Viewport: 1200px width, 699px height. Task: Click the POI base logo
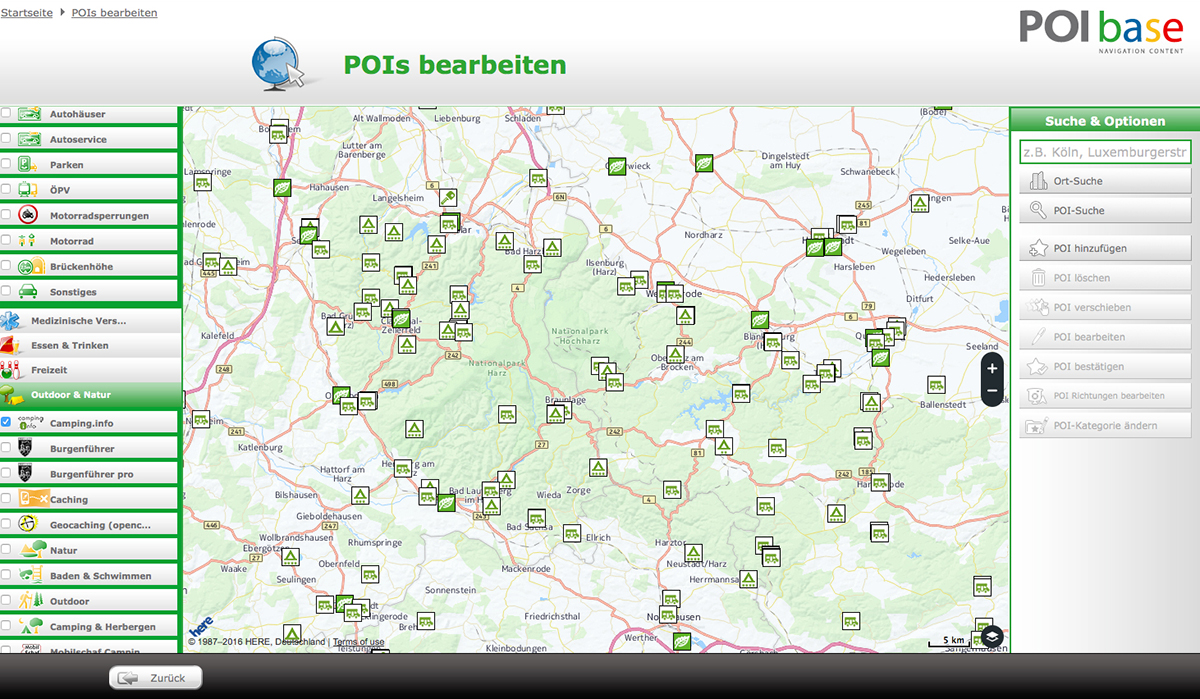1101,30
